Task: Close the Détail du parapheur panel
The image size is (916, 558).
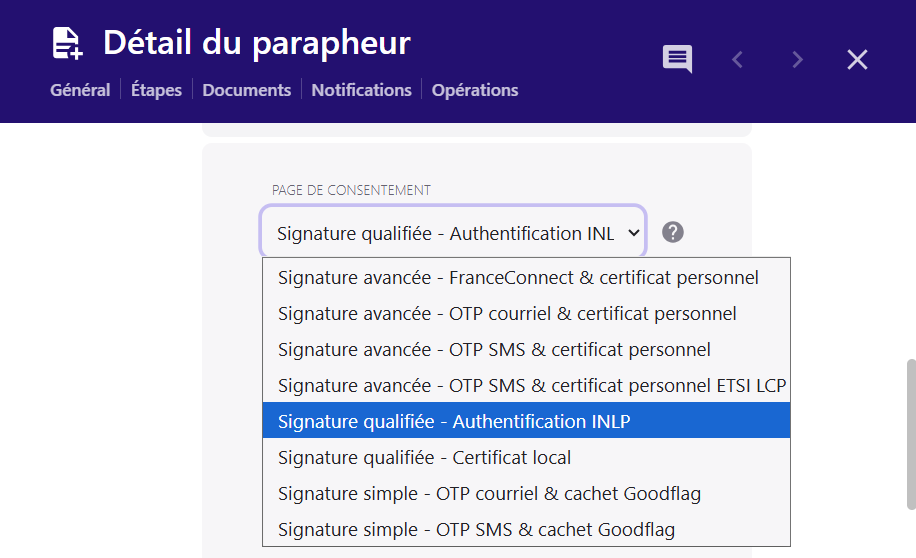Action: (x=857, y=60)
